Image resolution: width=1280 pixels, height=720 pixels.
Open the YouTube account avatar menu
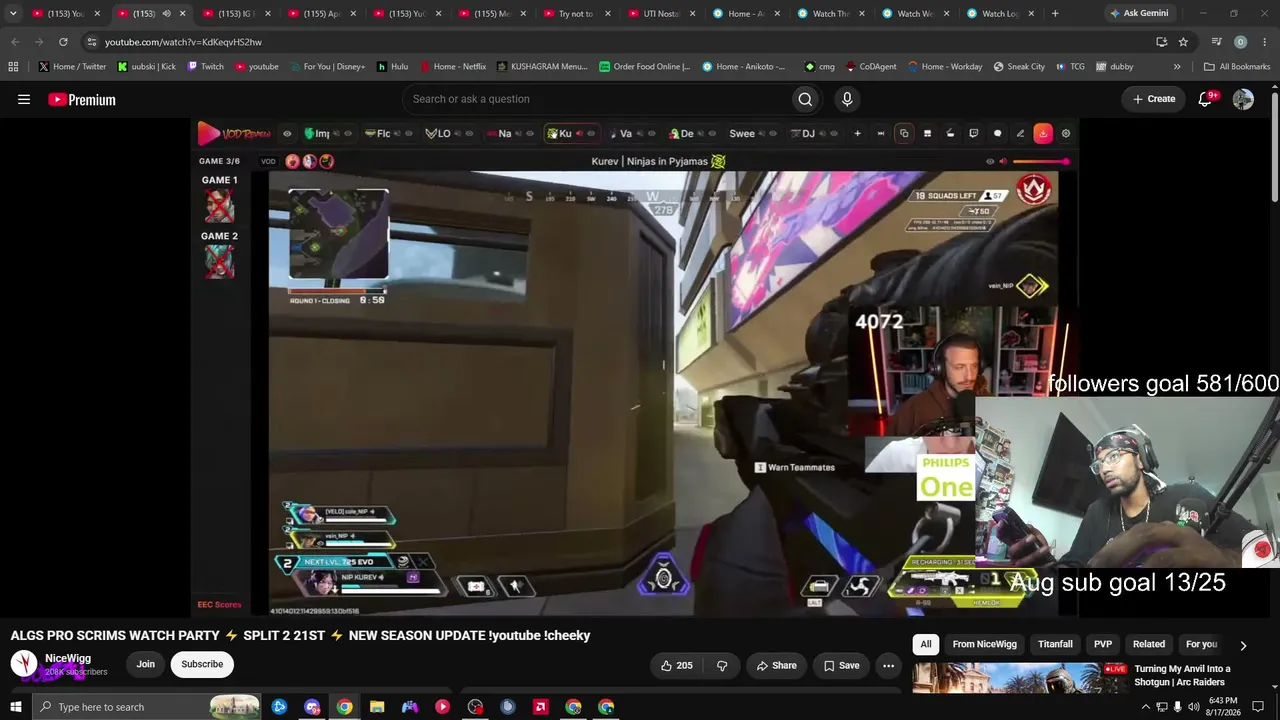[1243, 99]
